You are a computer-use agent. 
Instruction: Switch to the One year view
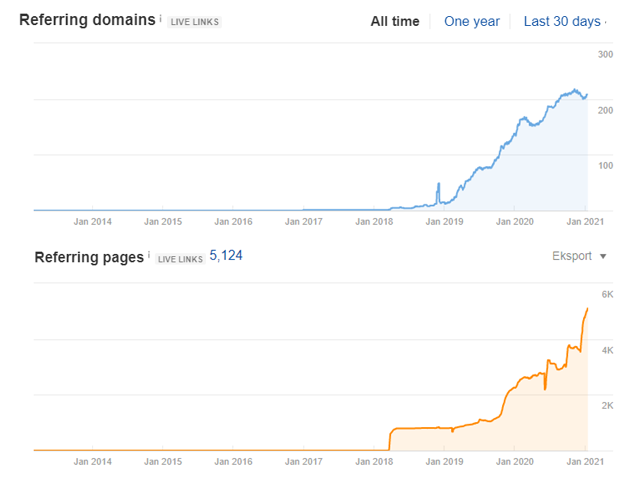click(472, 21)
